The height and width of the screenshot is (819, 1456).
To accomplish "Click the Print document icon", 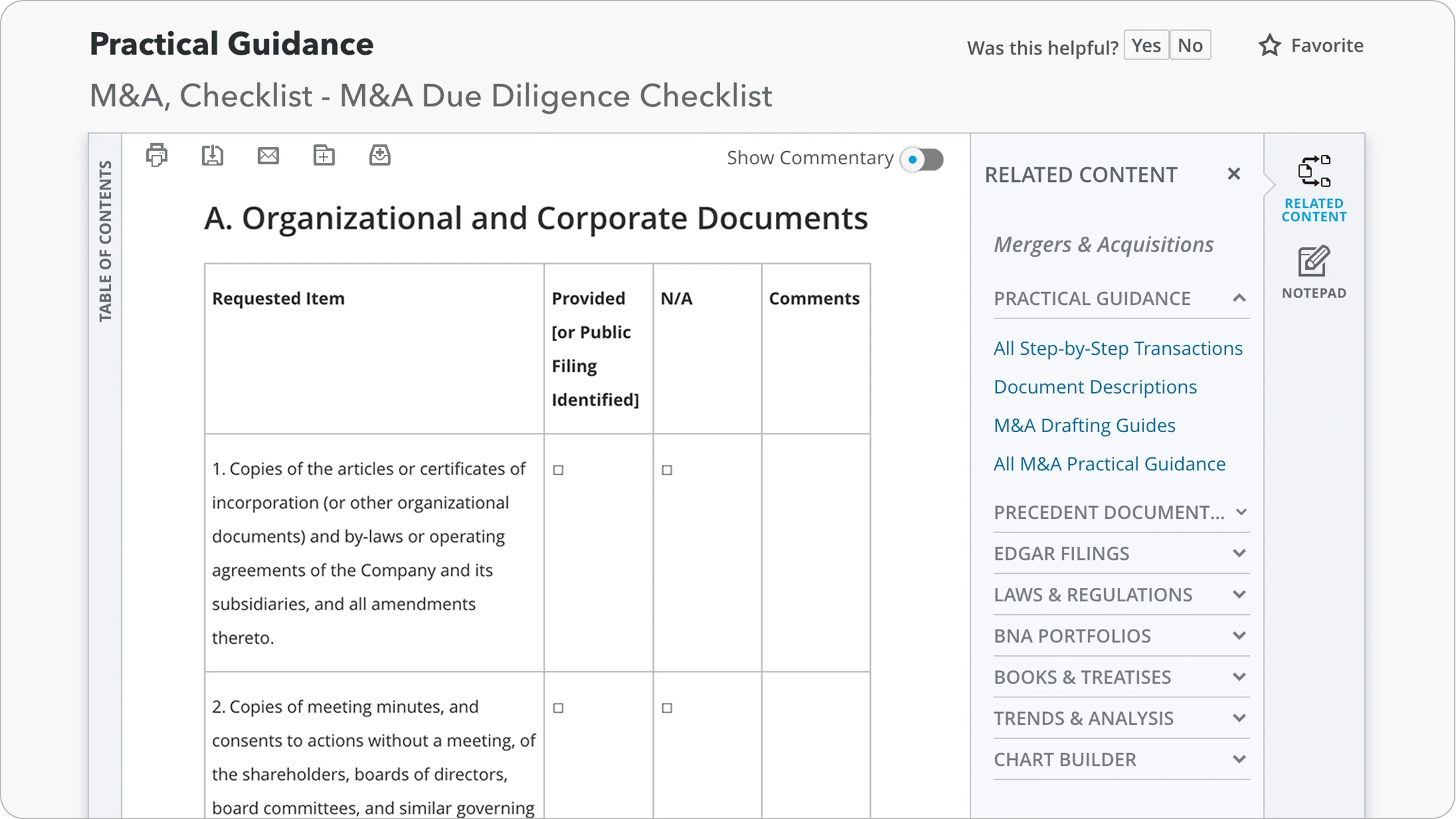I will [x=156, y=156].
